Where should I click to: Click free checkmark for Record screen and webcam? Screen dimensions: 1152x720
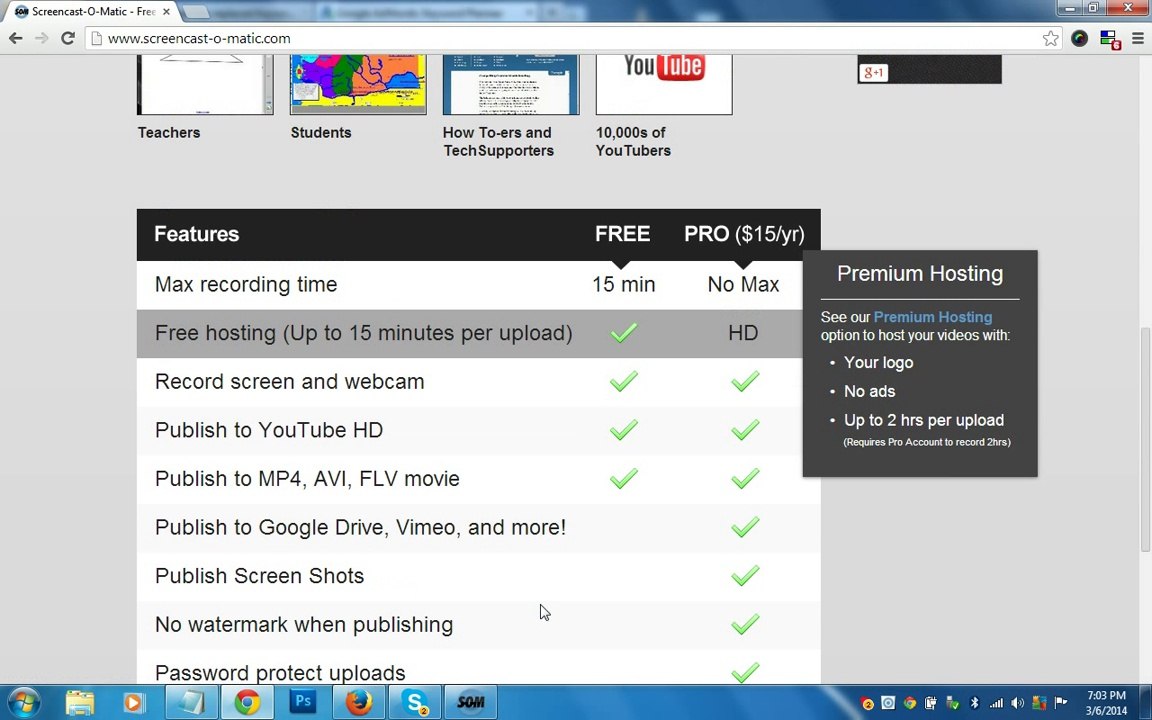pos(623,381)
